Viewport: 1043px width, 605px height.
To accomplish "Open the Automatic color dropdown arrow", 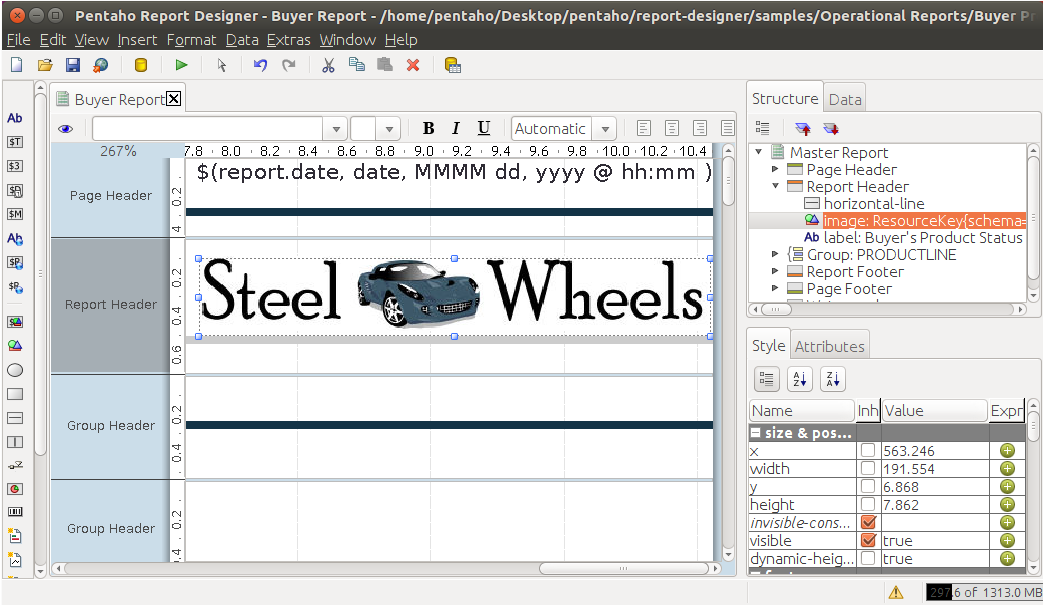I will pos(605,128).
